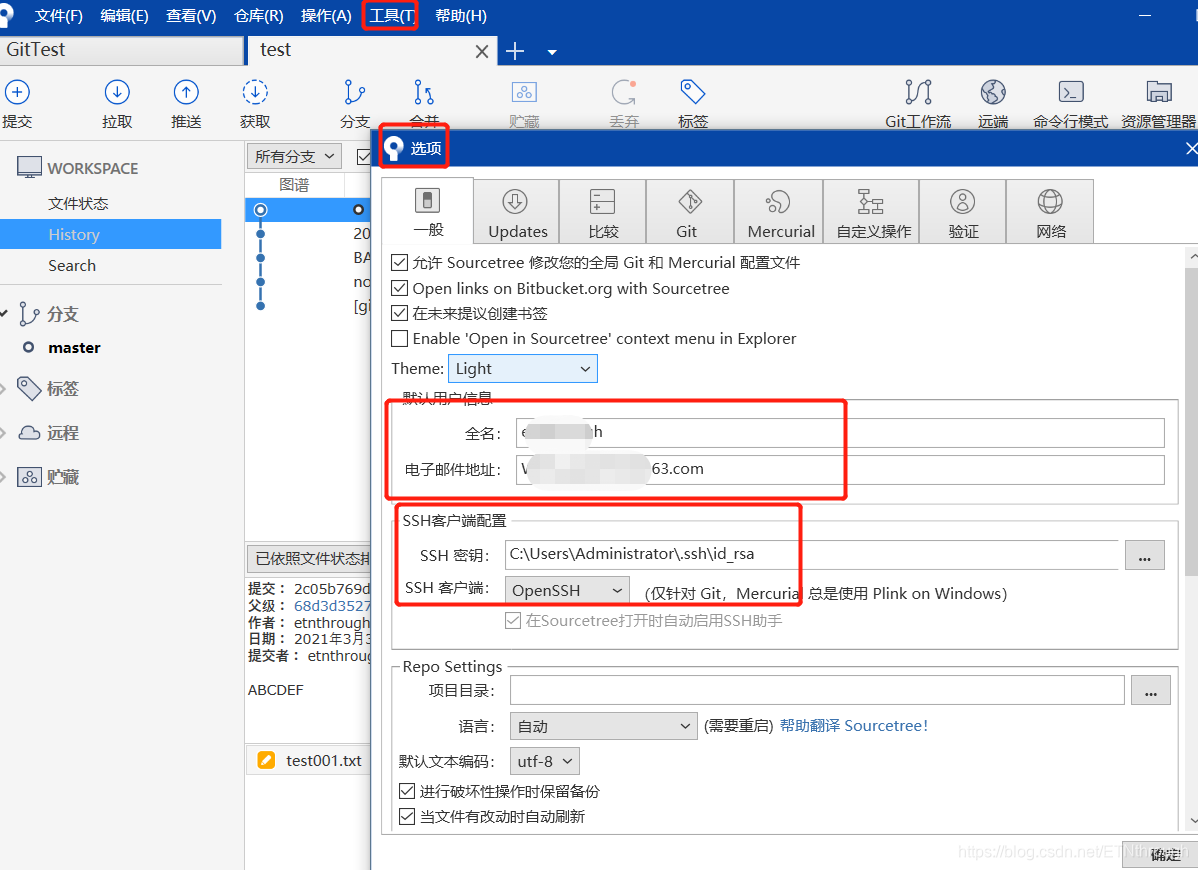Expand the 贮藏 section in sidebar
1198x870 pixels.
[x=3, y=478]
